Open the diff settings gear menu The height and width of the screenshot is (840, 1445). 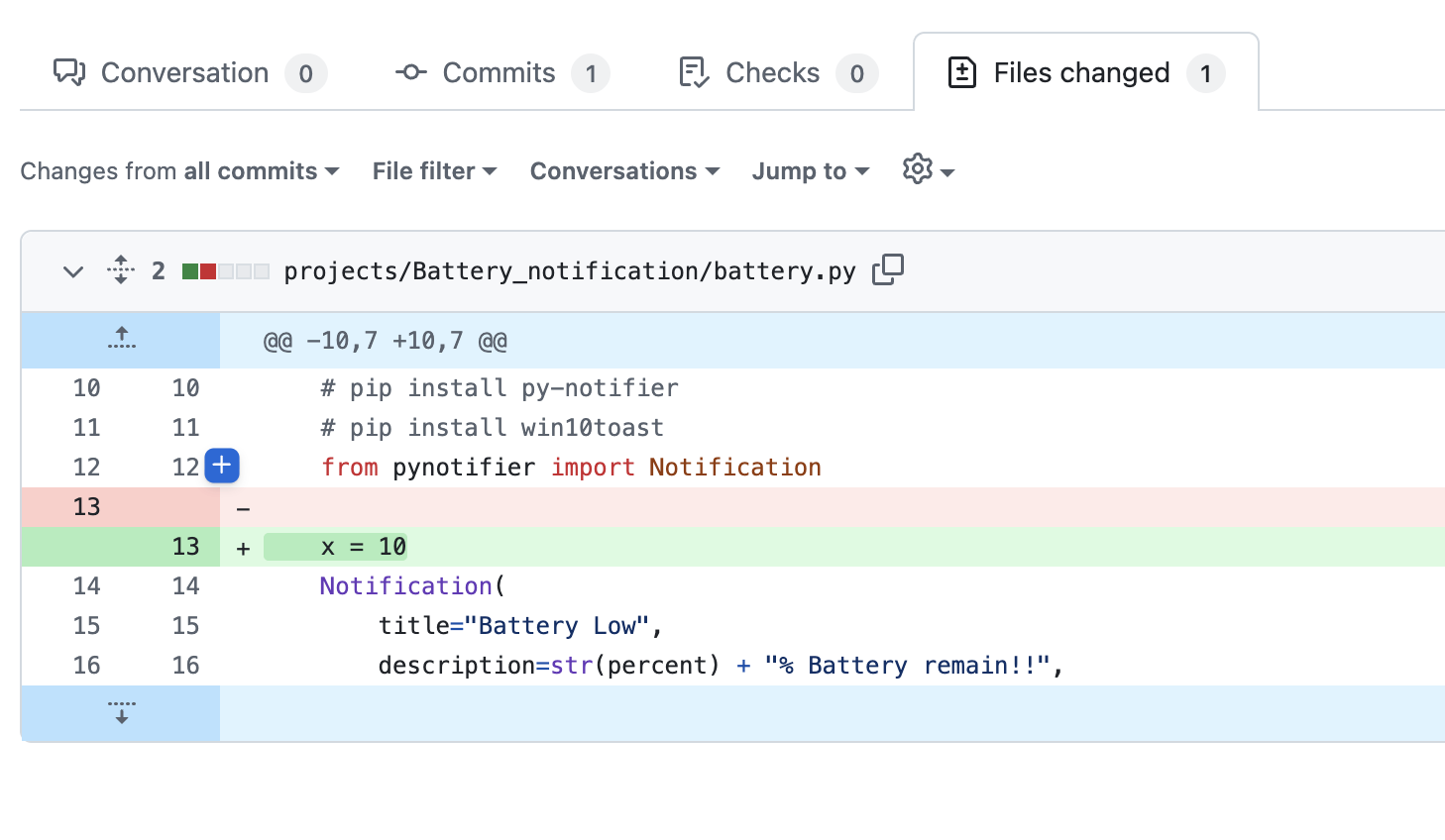928,170
